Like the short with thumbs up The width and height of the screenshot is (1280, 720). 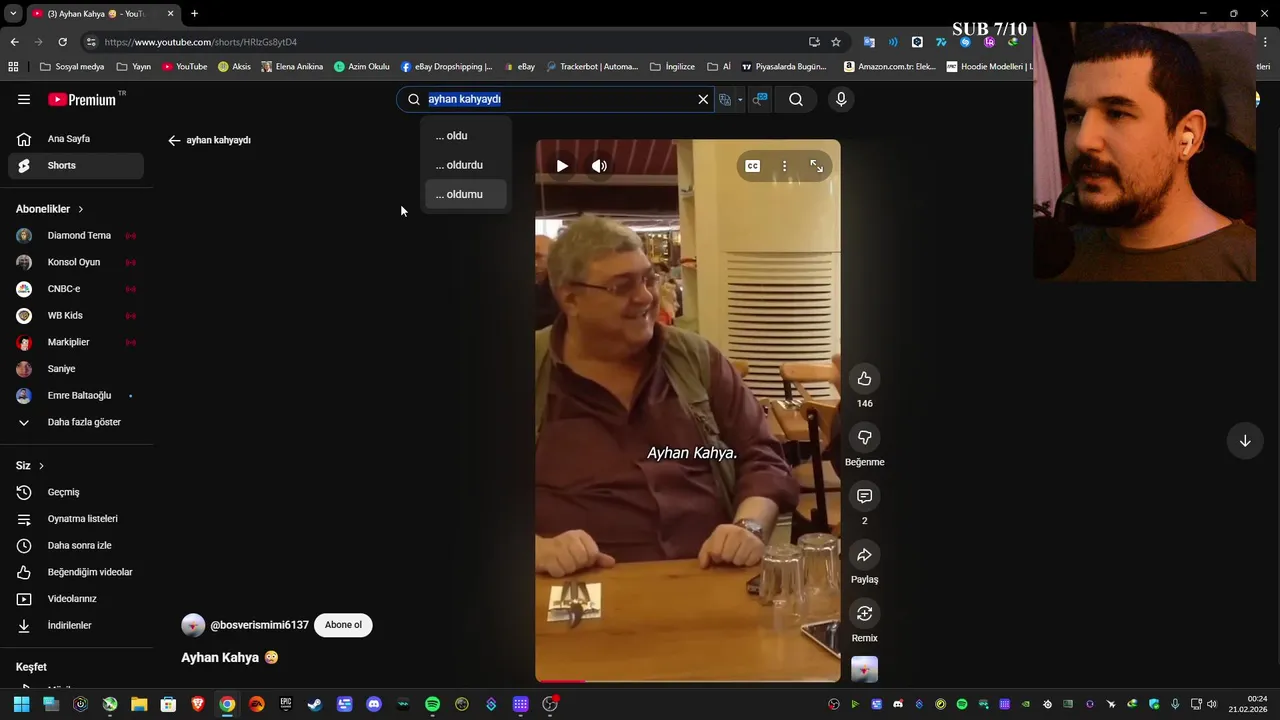tap(864, 378)
